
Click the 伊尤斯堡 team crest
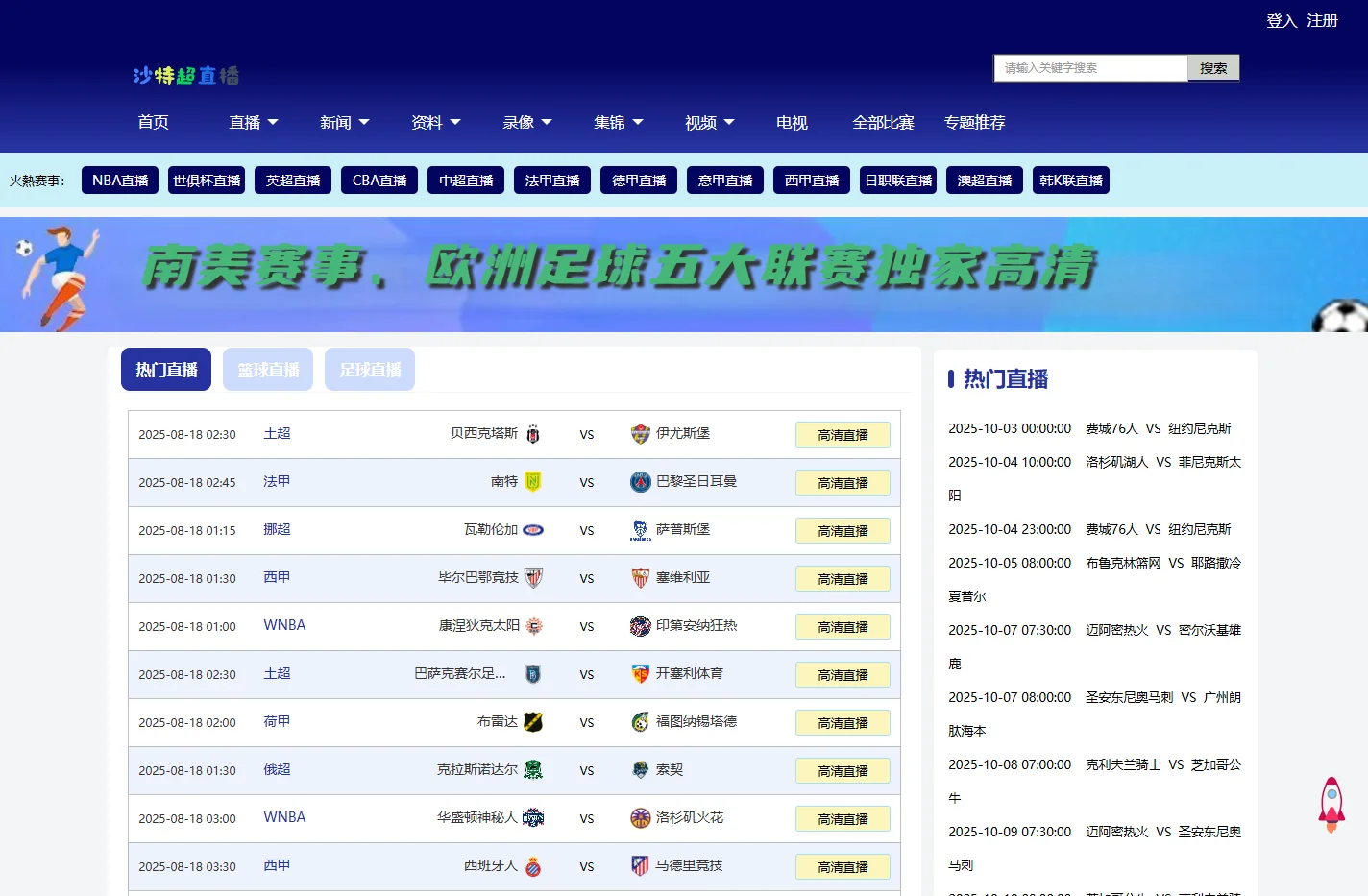point(640,434)
